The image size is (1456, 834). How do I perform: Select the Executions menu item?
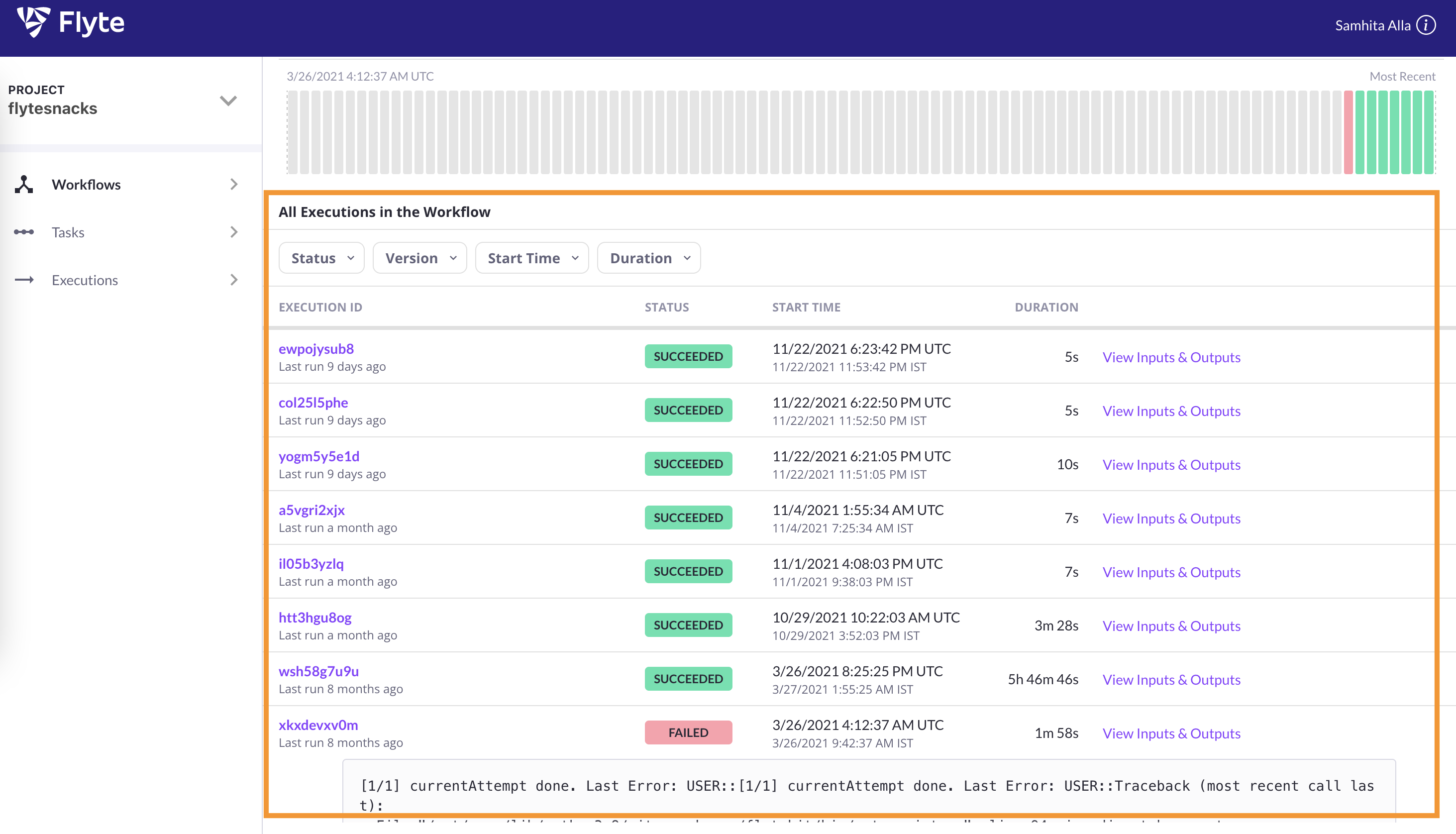[85, 280]
